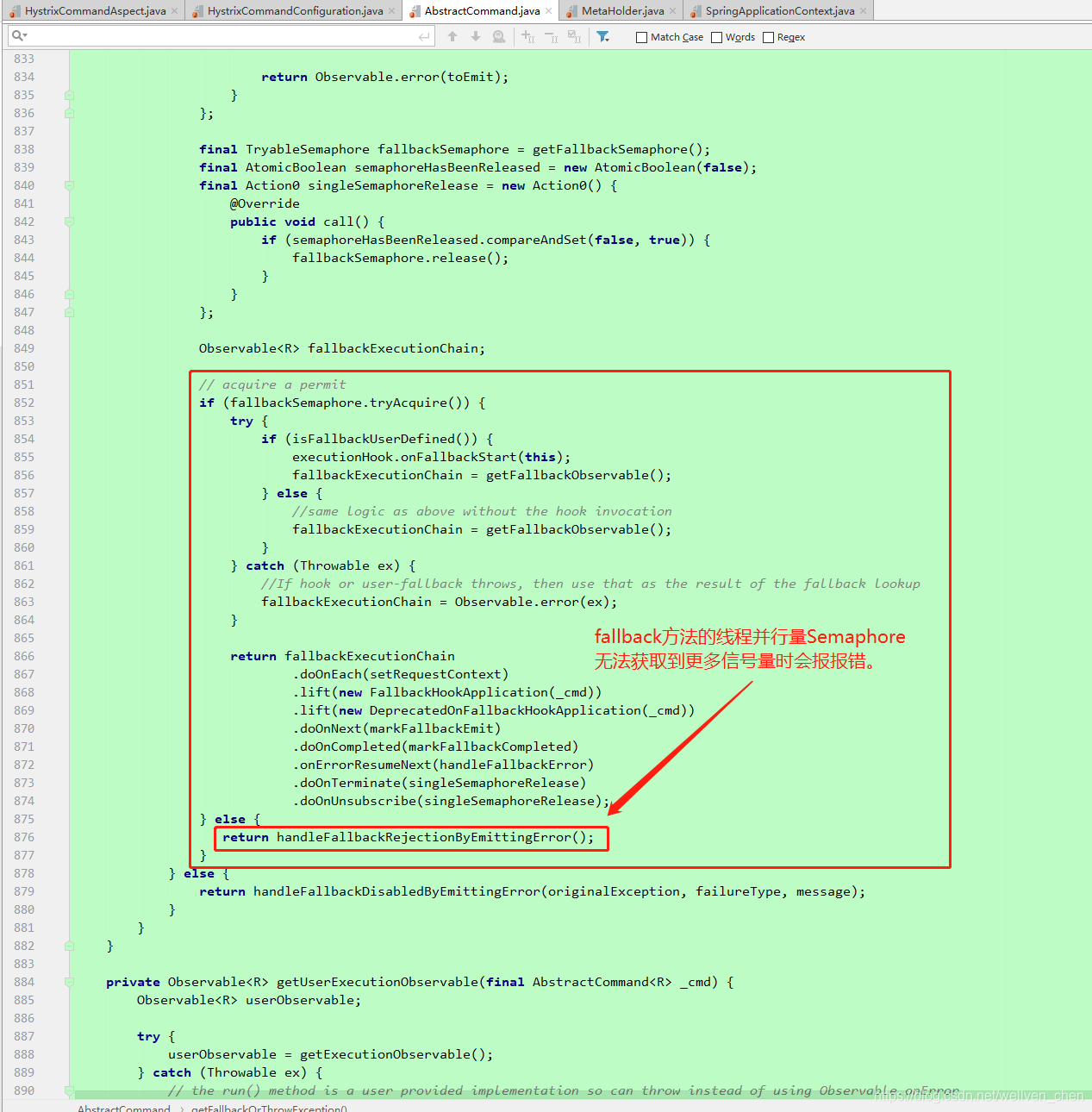Close the HystrixCommandConfiguration.java tab
Screen dimensions: 1092x1112
[391, 11]
